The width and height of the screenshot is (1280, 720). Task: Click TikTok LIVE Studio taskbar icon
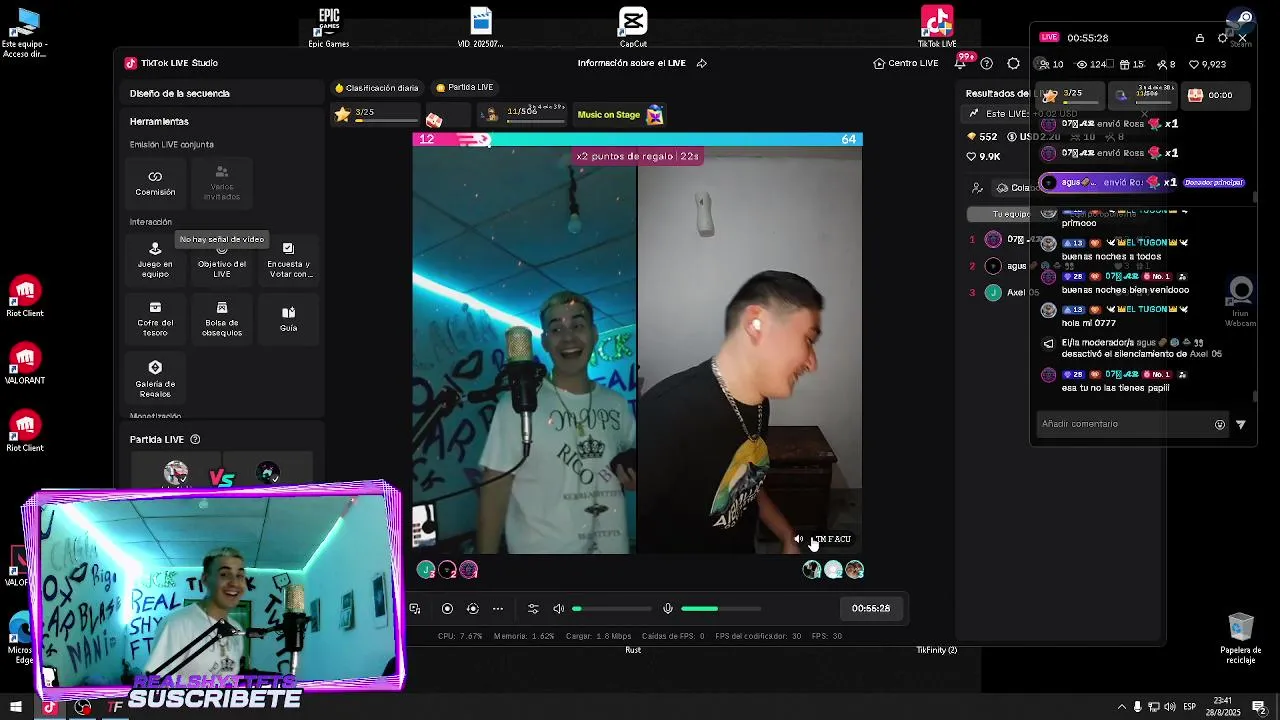[49, 707]
